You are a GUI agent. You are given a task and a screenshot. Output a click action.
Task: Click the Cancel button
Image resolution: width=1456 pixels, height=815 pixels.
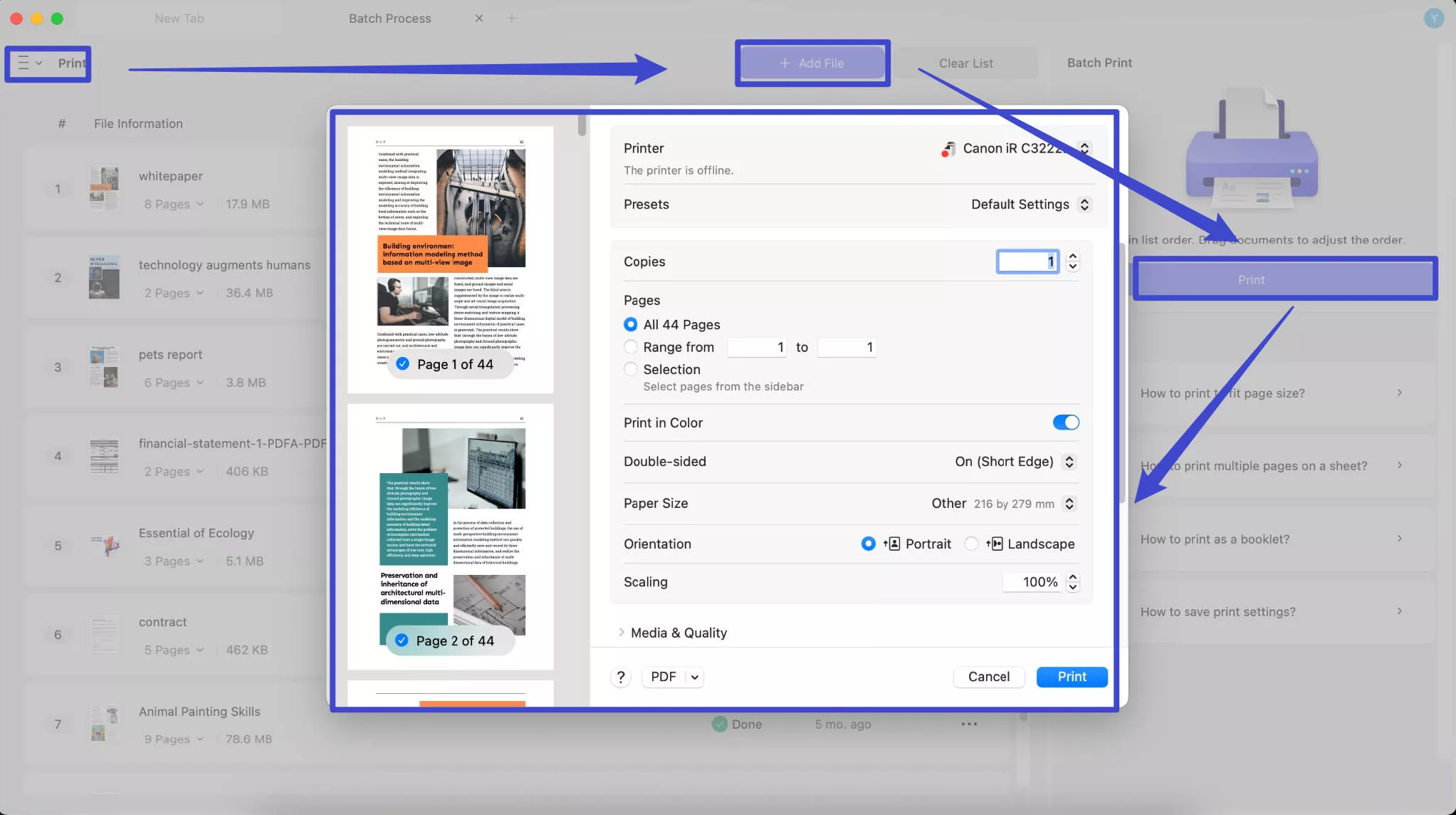coord(988,677)
